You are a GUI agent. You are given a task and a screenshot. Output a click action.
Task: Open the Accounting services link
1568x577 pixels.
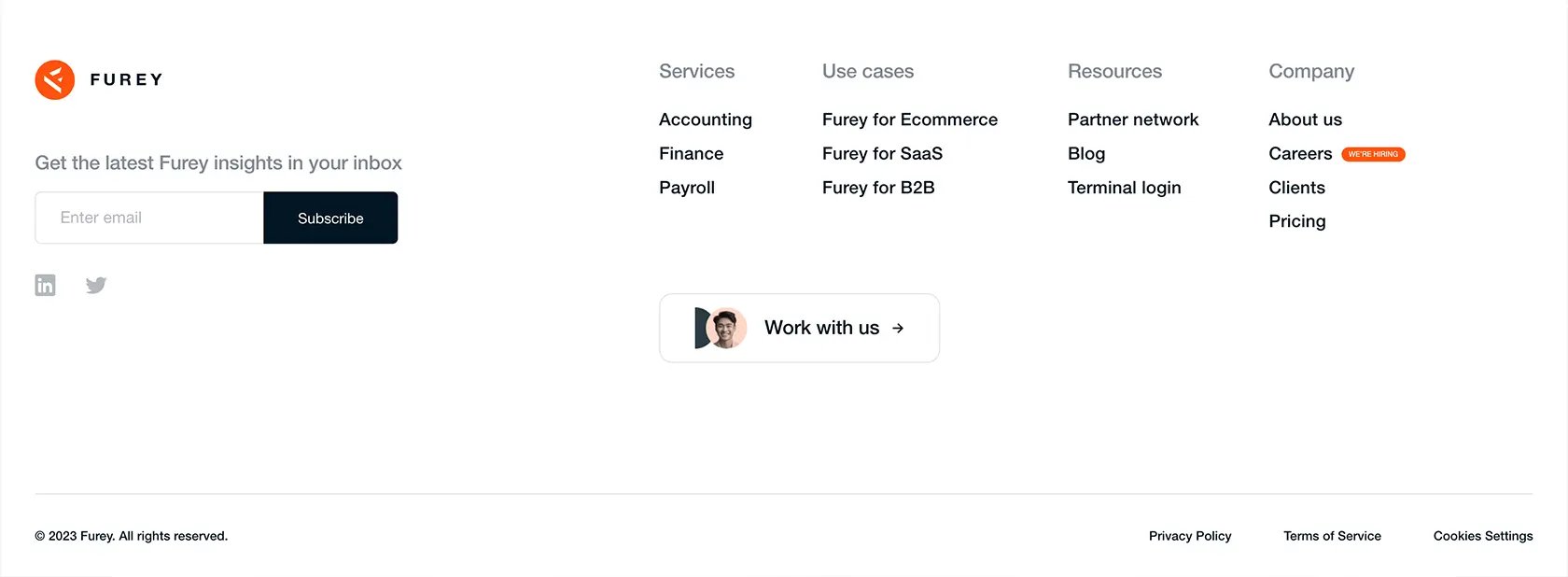tap(706, 120)
